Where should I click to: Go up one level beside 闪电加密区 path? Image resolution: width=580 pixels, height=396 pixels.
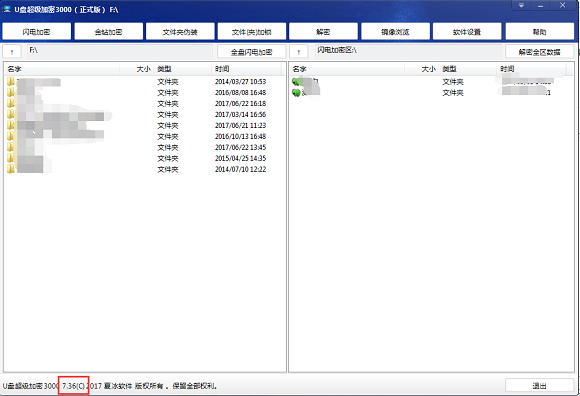point(299,52)
